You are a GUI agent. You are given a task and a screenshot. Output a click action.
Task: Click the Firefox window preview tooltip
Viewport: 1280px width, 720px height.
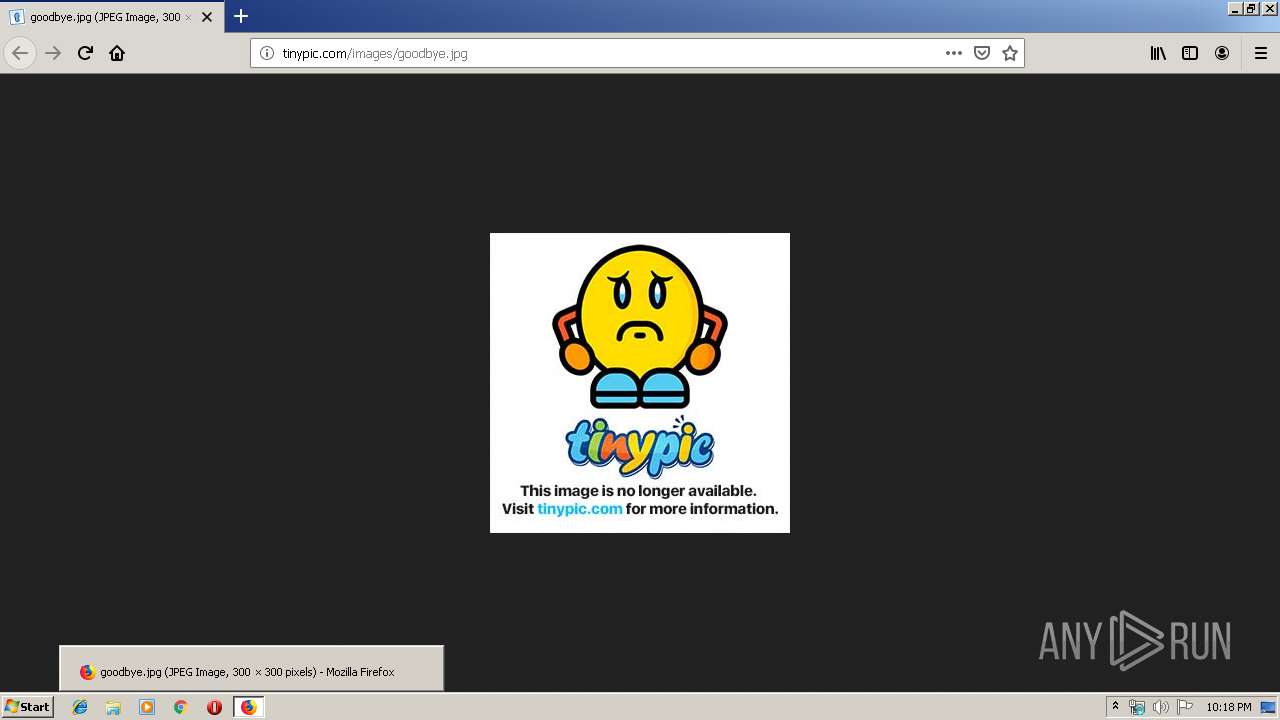pyautogui.click(x=251, y=668)
